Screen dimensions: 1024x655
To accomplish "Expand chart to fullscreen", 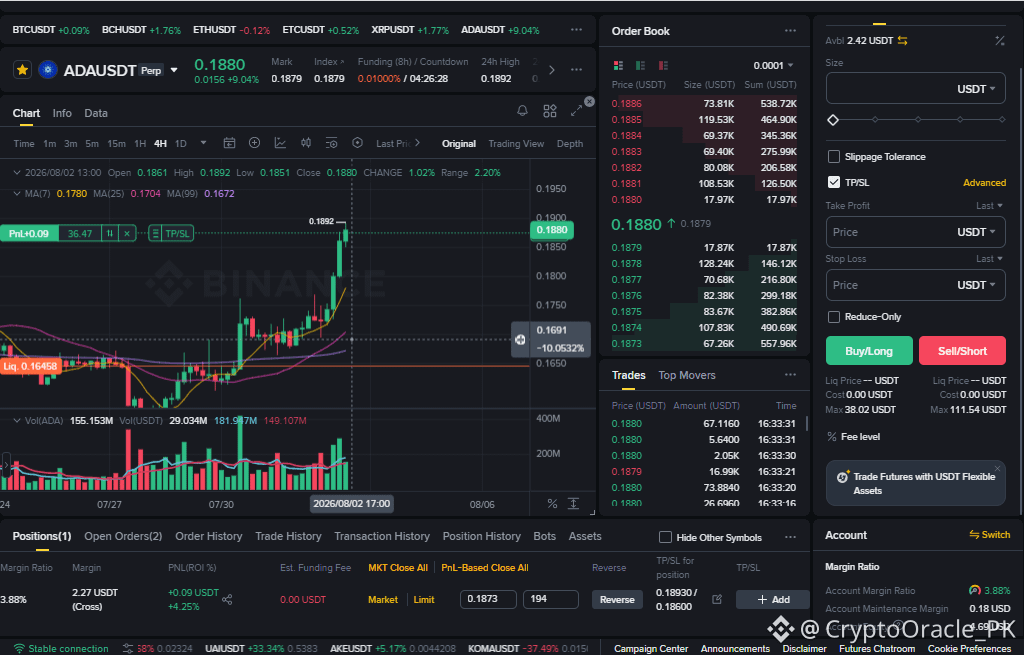I will coord(576,112).
